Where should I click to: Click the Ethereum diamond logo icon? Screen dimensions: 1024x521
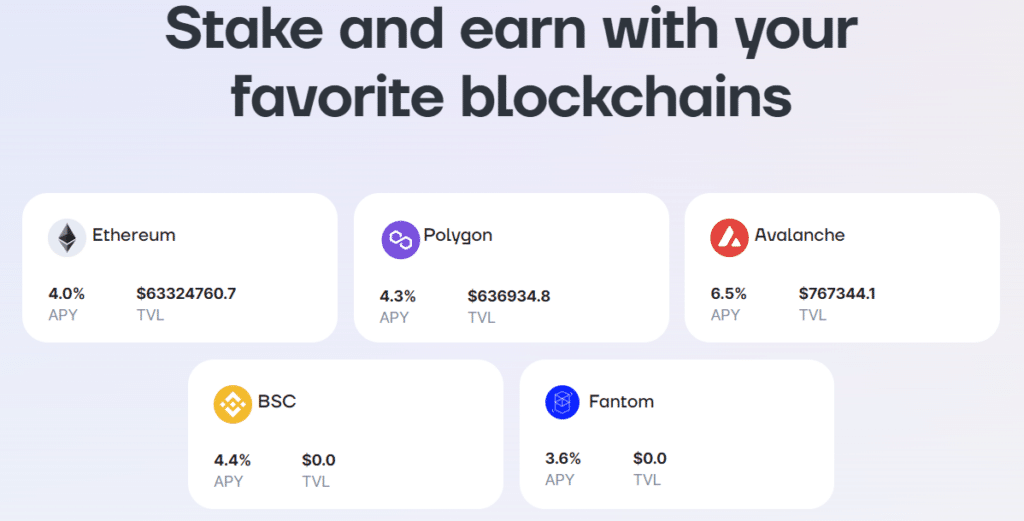(67, 238)
